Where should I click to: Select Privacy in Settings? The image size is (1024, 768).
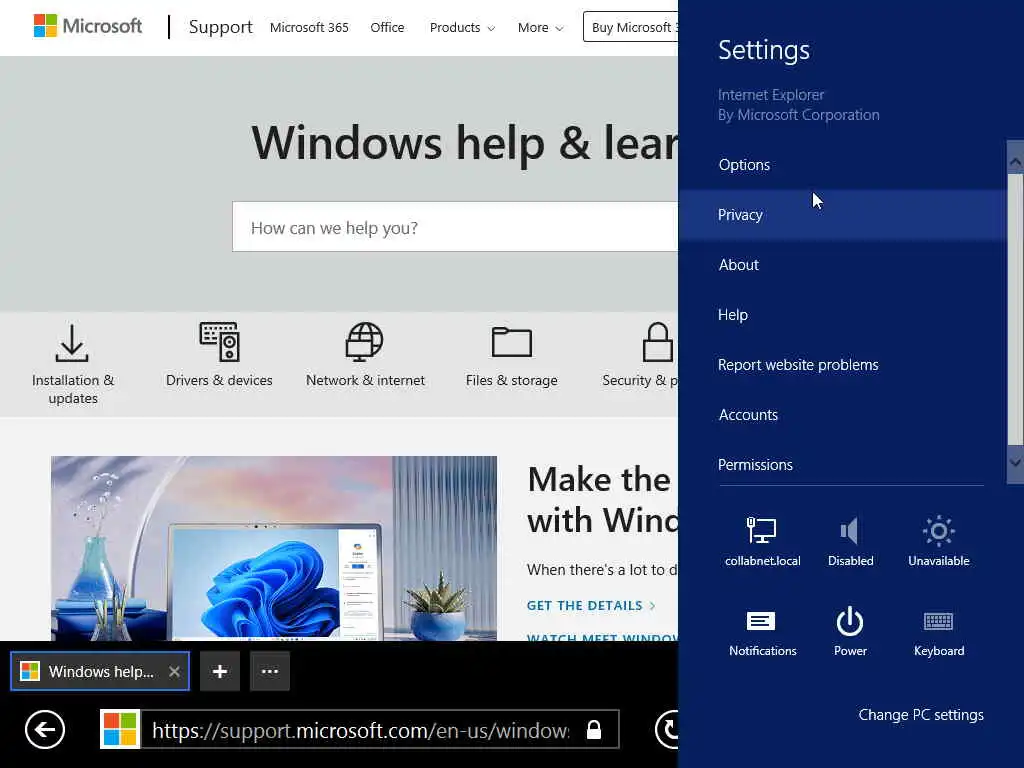[x=842, y=215]
